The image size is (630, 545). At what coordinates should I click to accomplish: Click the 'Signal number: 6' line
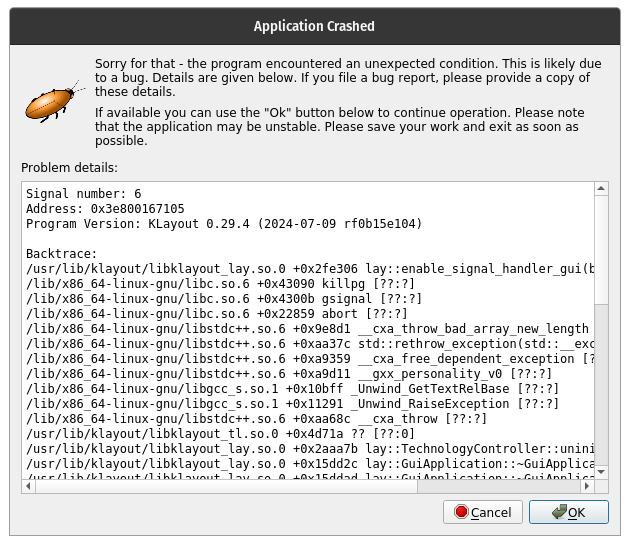coord(84,194)
